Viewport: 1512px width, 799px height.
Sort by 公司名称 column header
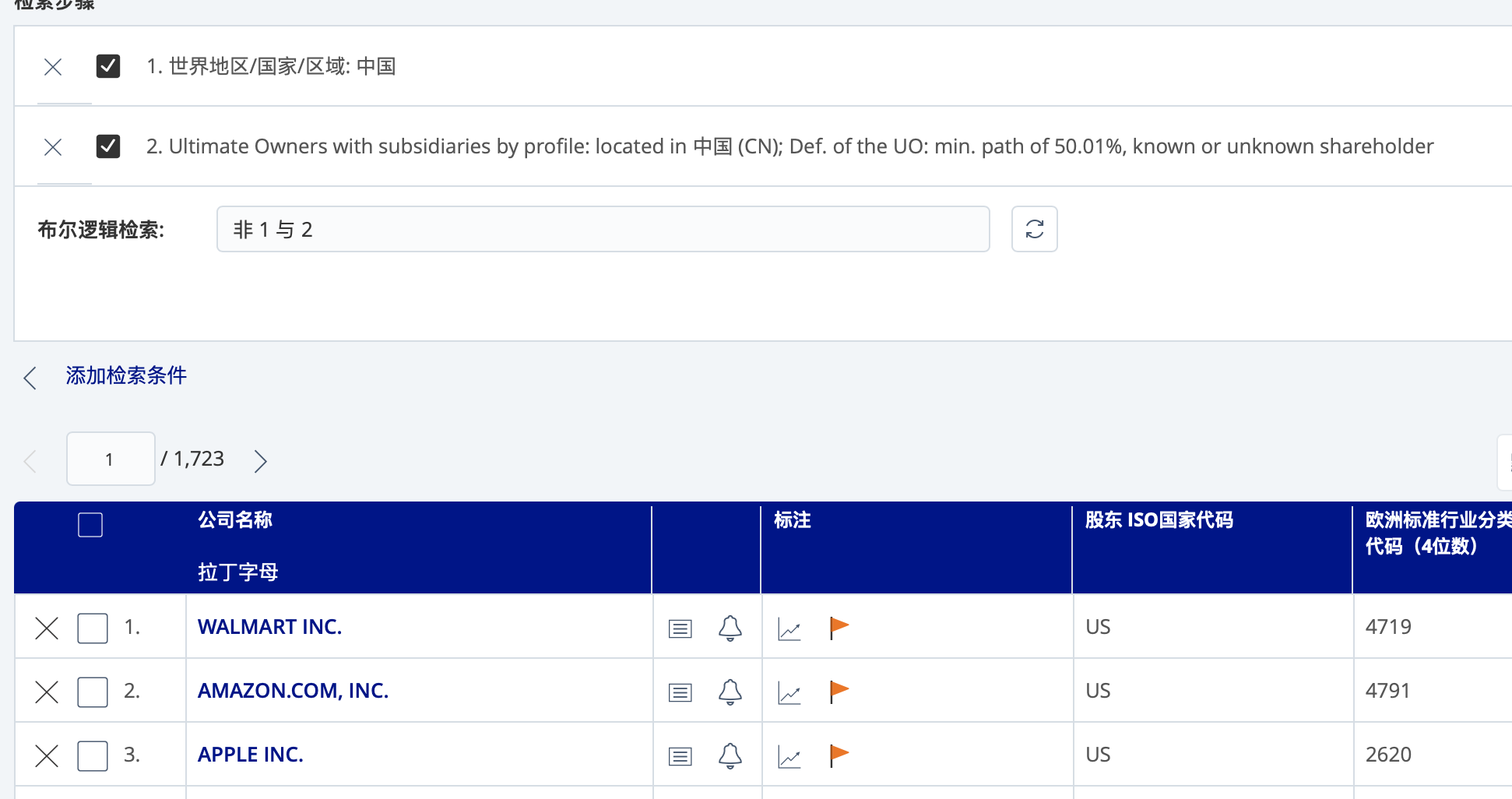[x=235, y=520]
